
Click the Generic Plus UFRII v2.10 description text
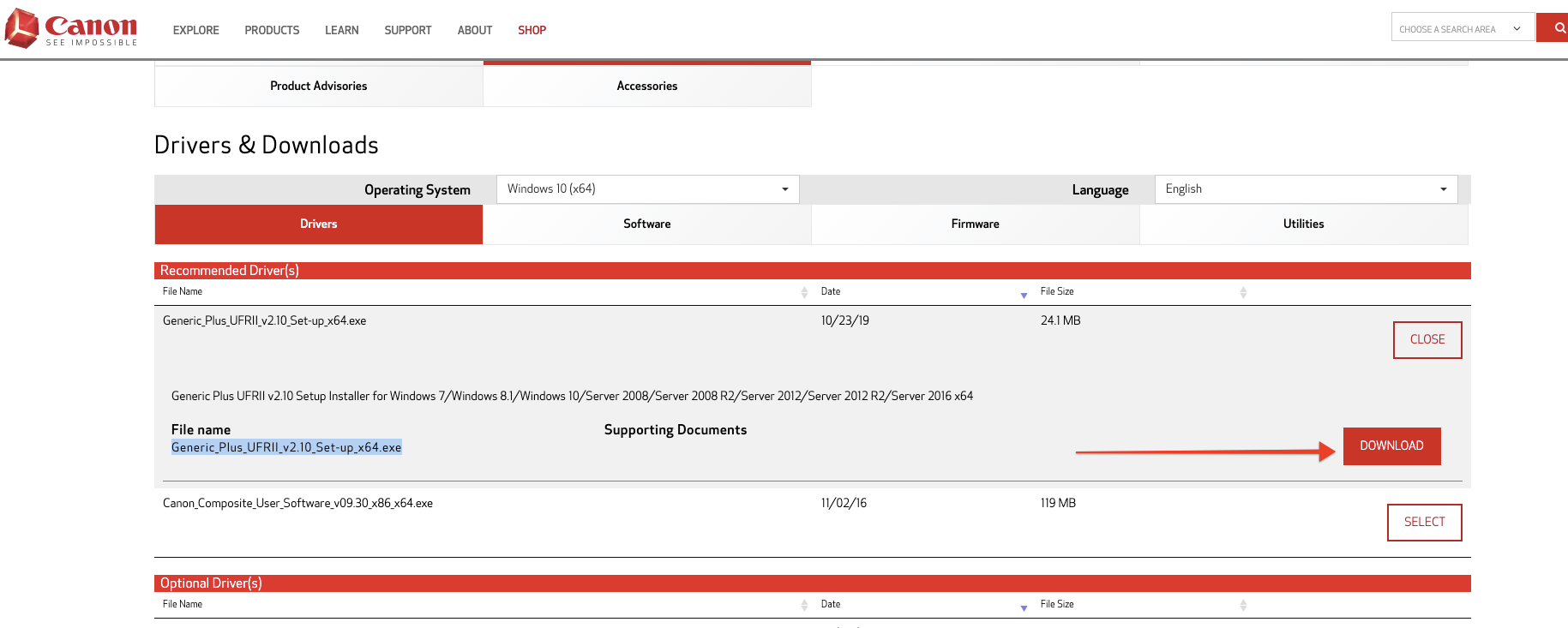point(573,397)
